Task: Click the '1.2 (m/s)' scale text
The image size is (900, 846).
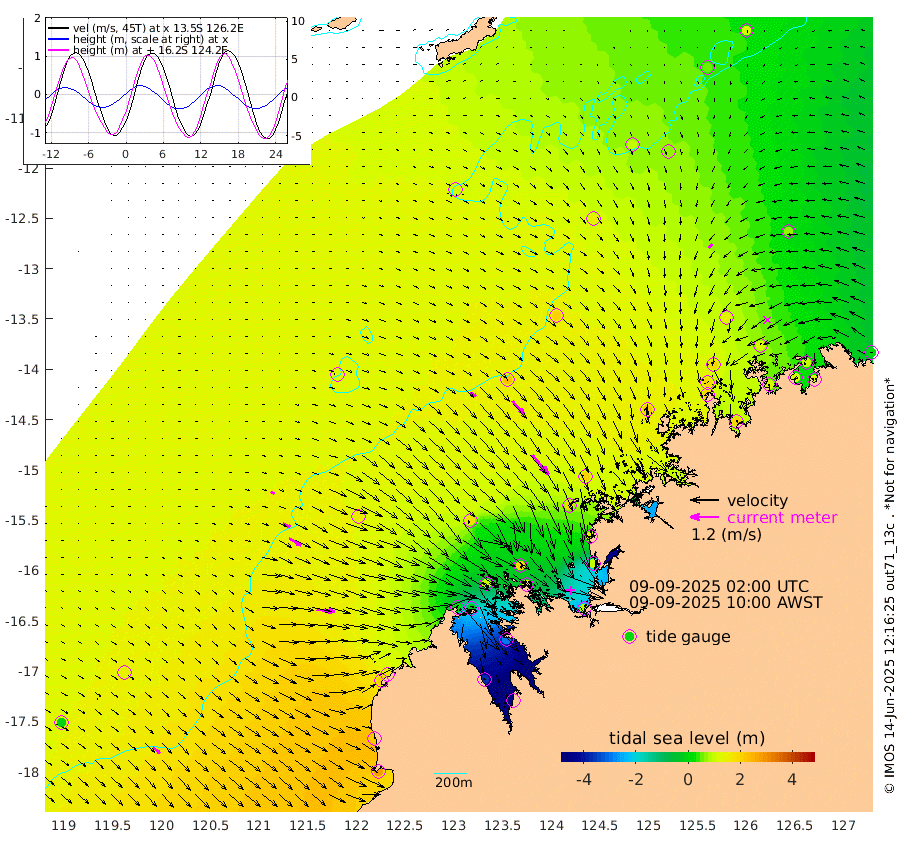Action: click(726, 535)
